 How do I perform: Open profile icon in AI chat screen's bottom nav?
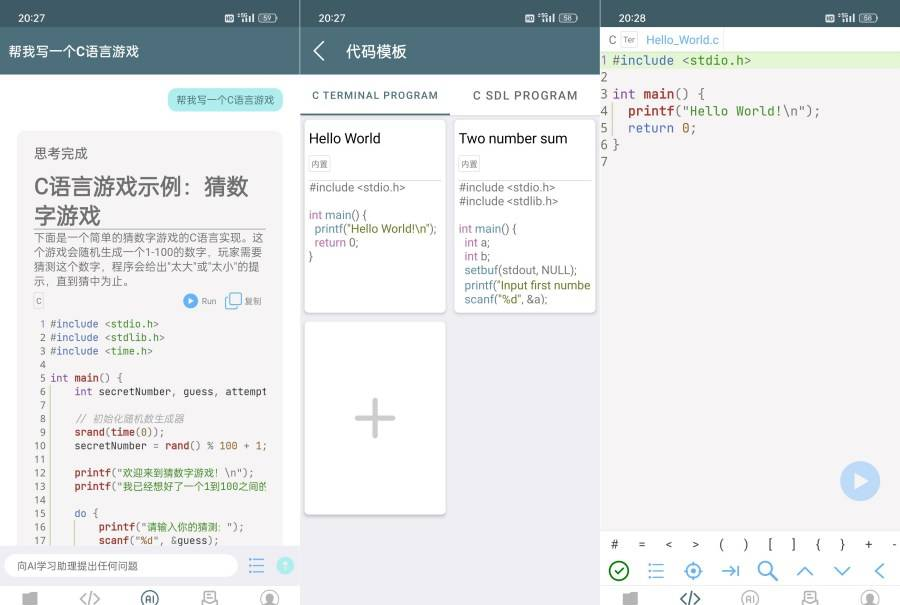pyautogui.click(x=270, y=598)
